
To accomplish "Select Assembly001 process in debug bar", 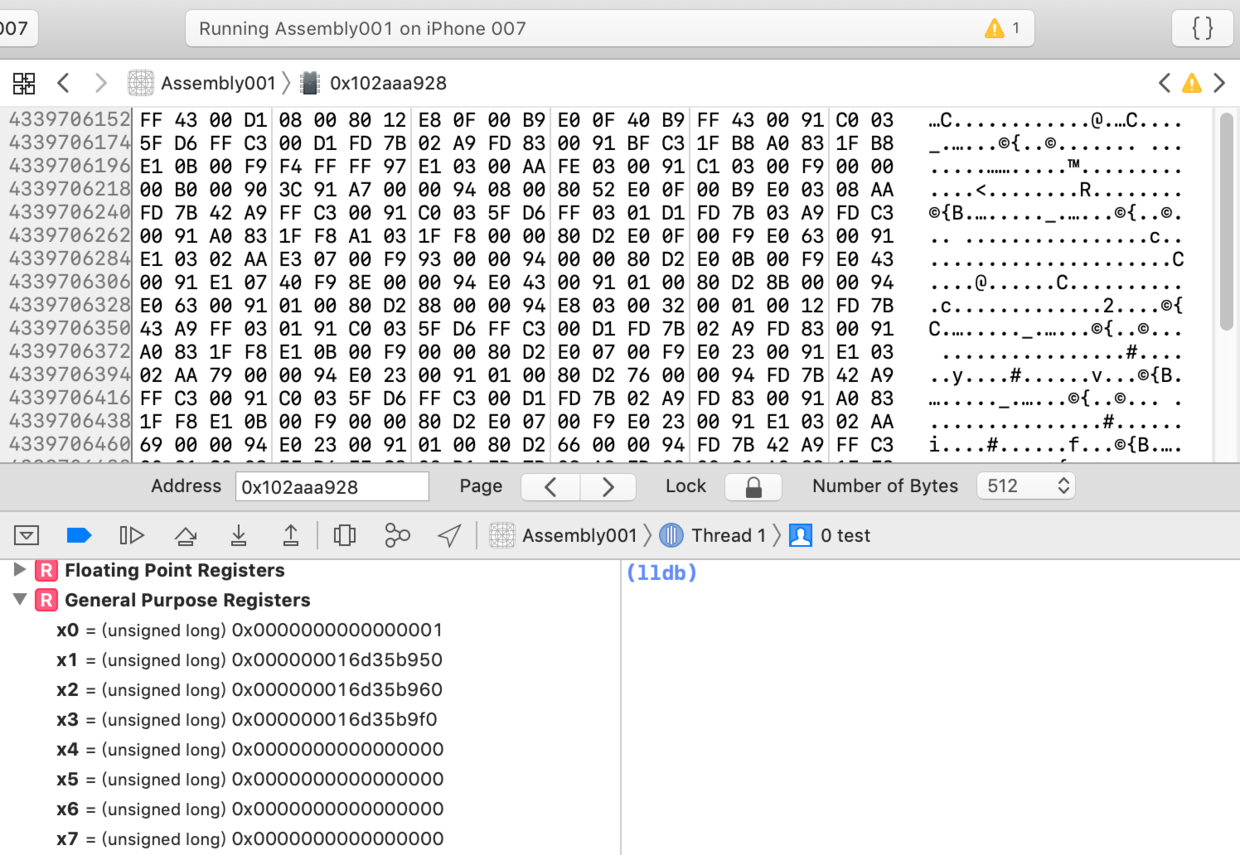I will 563,536.
